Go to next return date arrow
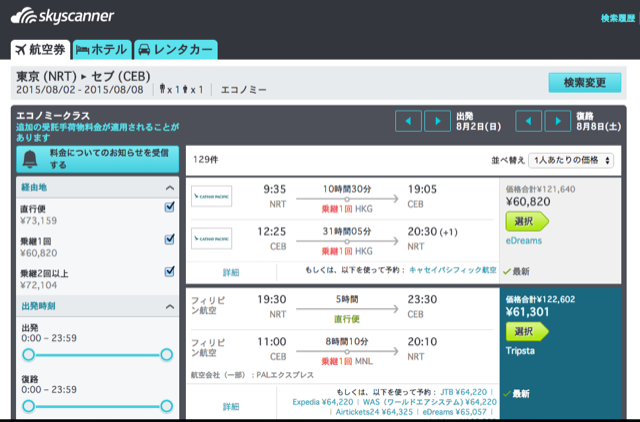Screen dimensions: 640x422 pyautogui.click(x=558, y=121)
